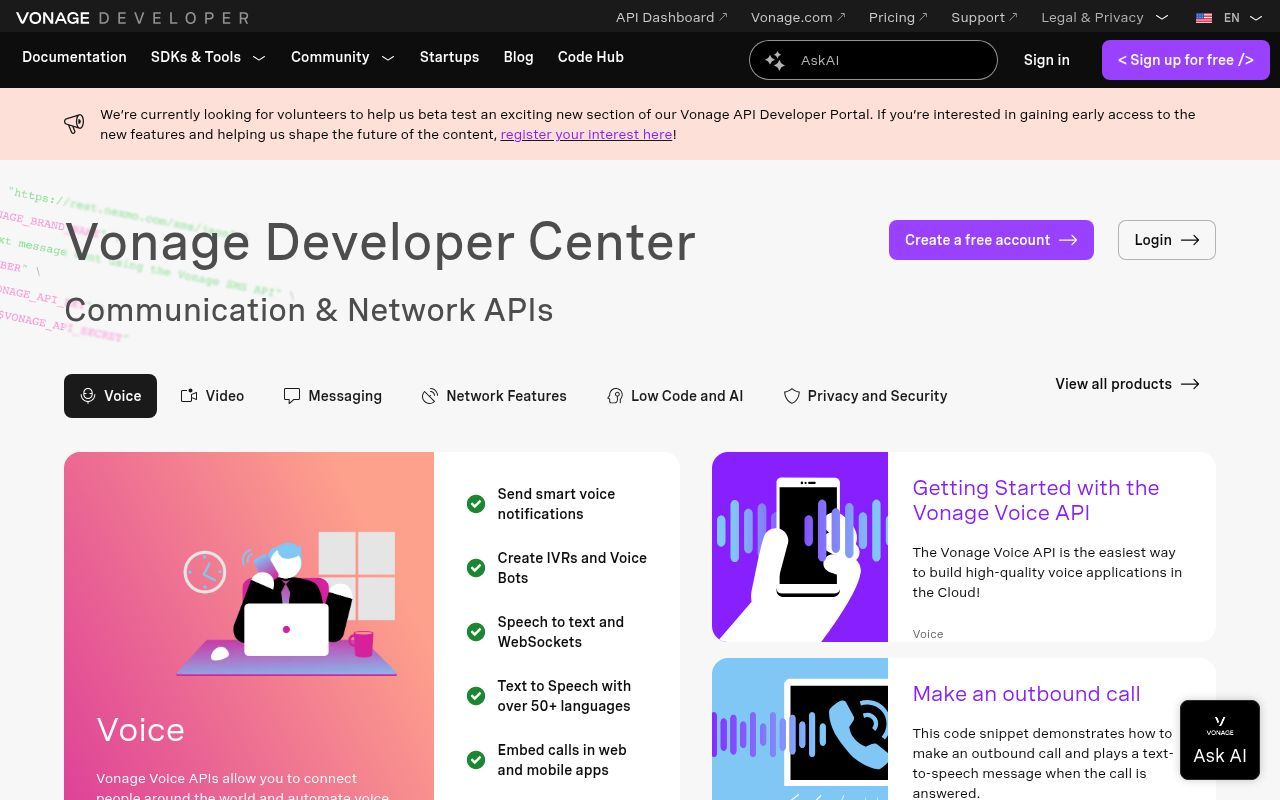The width and height of the screenshot is (1280, 800).
Task: Open the floating Ask AI widget
Action: point(1220,740)
